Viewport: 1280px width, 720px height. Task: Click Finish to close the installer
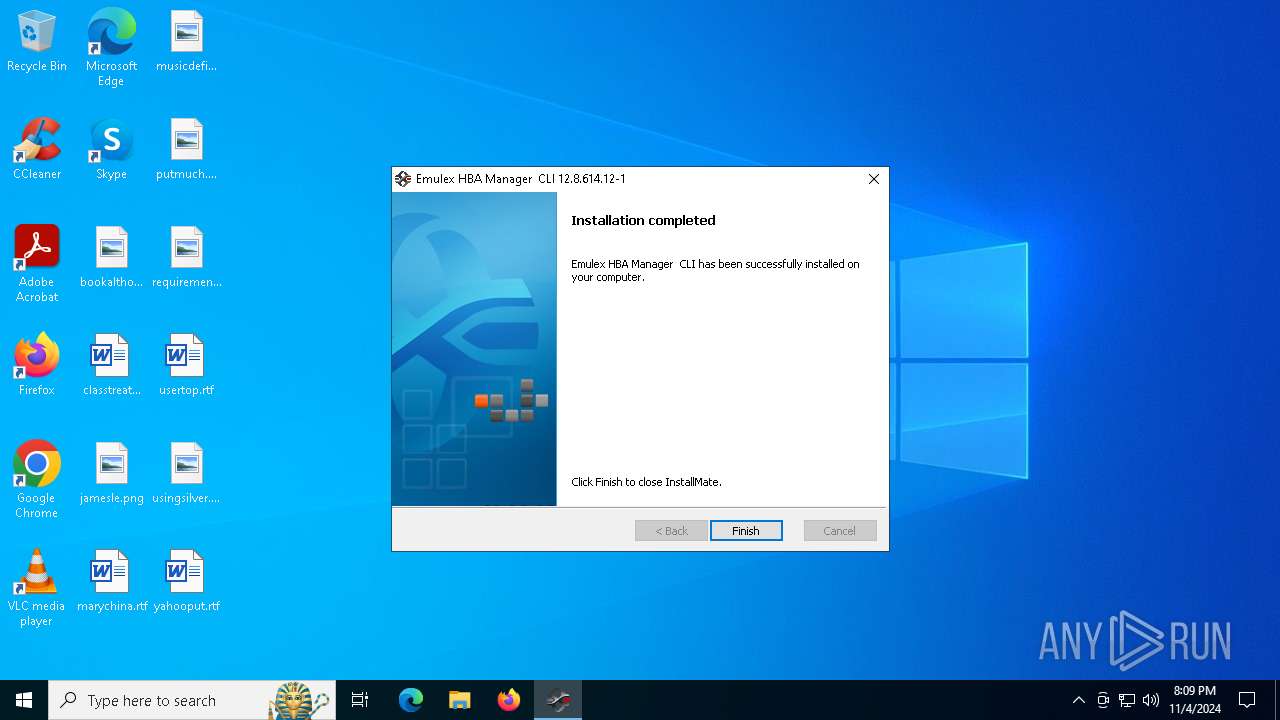746,531
